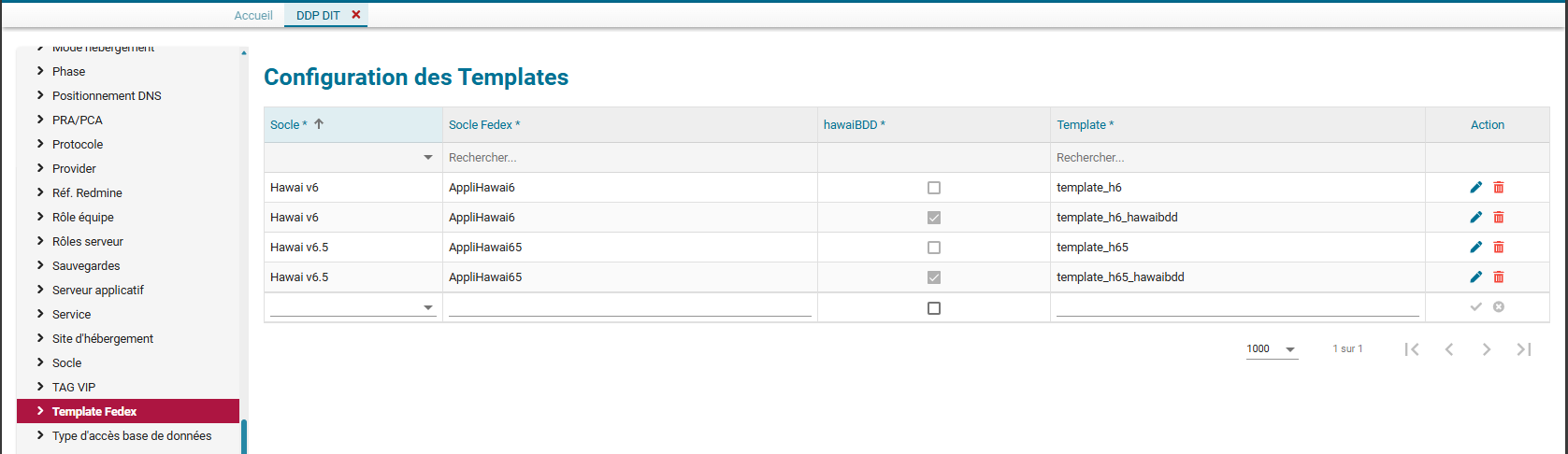Delete the template_h65_hawaibdd row

(1499, 277)
